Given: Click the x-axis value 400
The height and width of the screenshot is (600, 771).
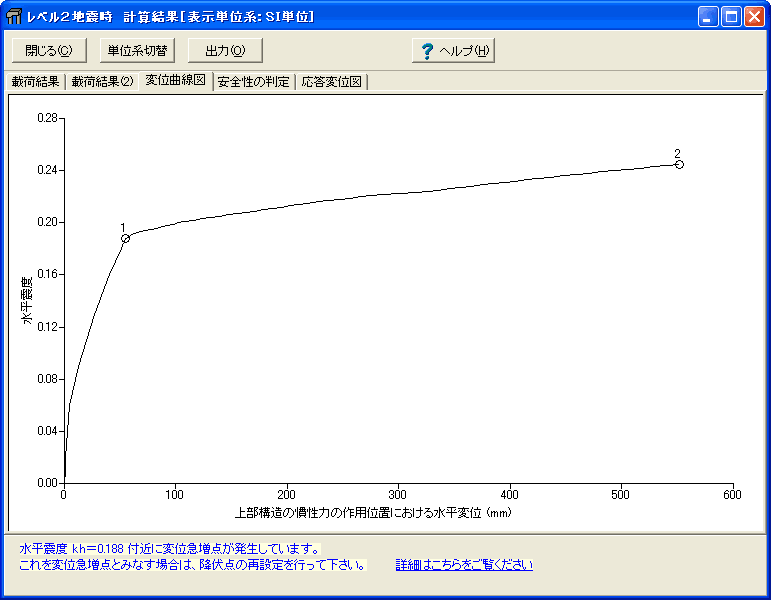Looking at the screenshot, I should [x=509, y=495].
